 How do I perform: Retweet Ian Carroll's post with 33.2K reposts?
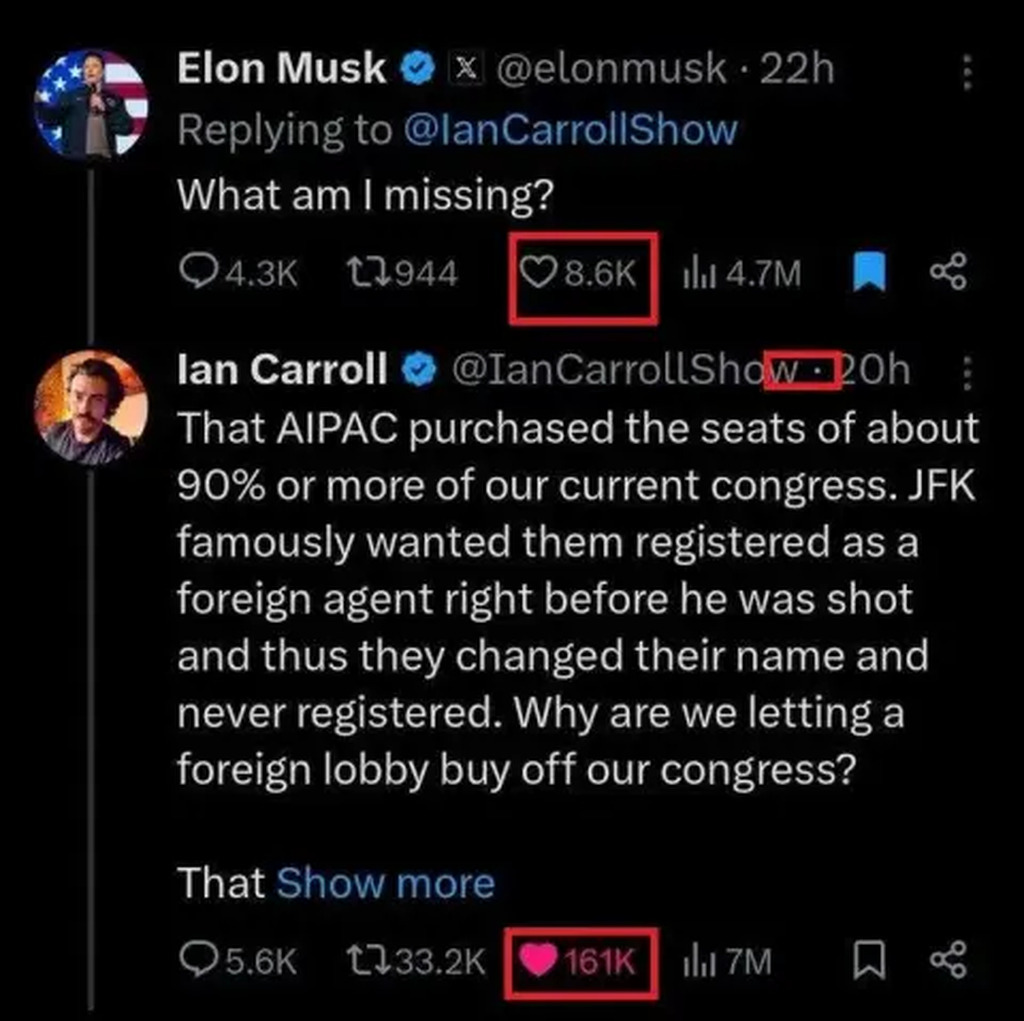pos(363,961)
